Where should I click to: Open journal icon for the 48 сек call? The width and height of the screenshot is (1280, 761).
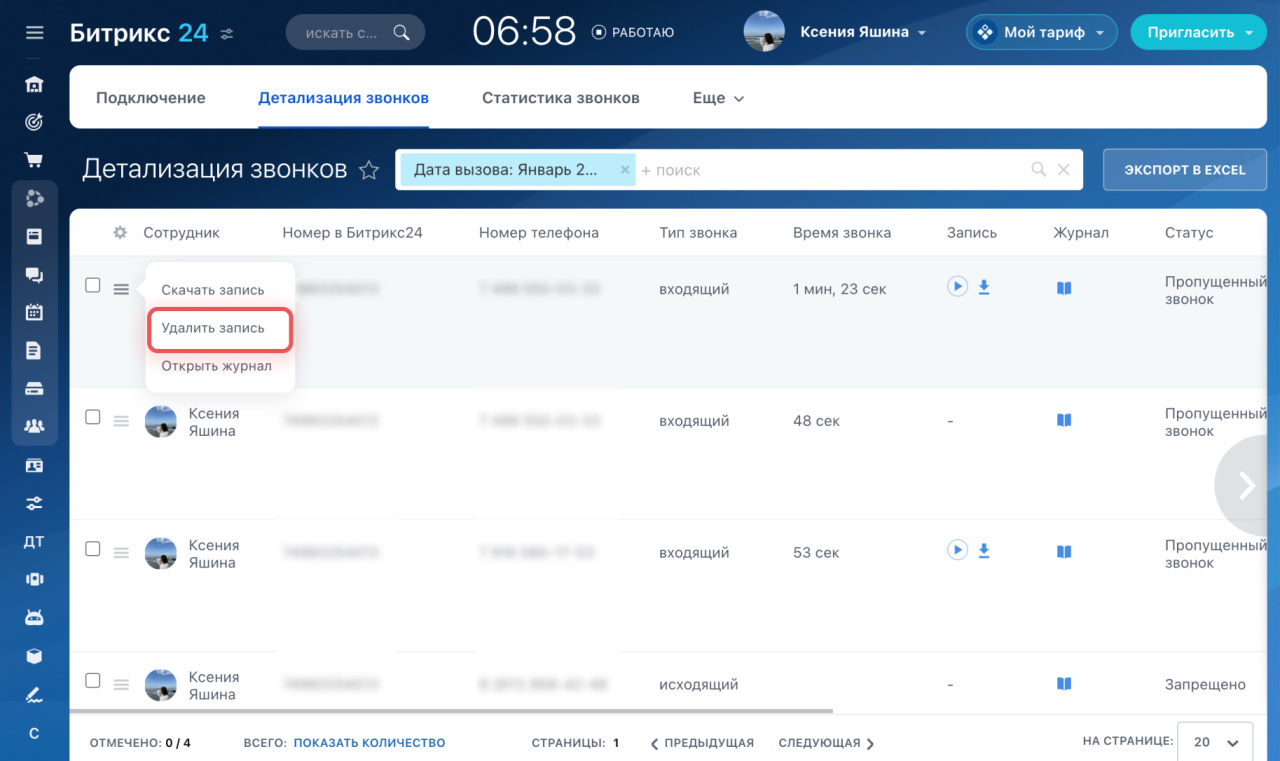(x=1064, y=420)
